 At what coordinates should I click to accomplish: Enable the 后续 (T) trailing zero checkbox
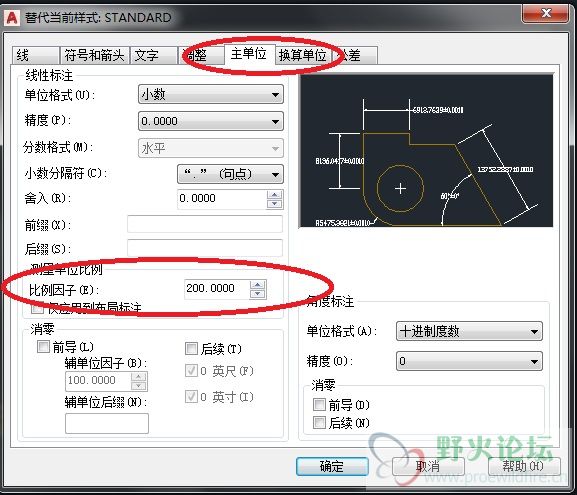(191, 348)
